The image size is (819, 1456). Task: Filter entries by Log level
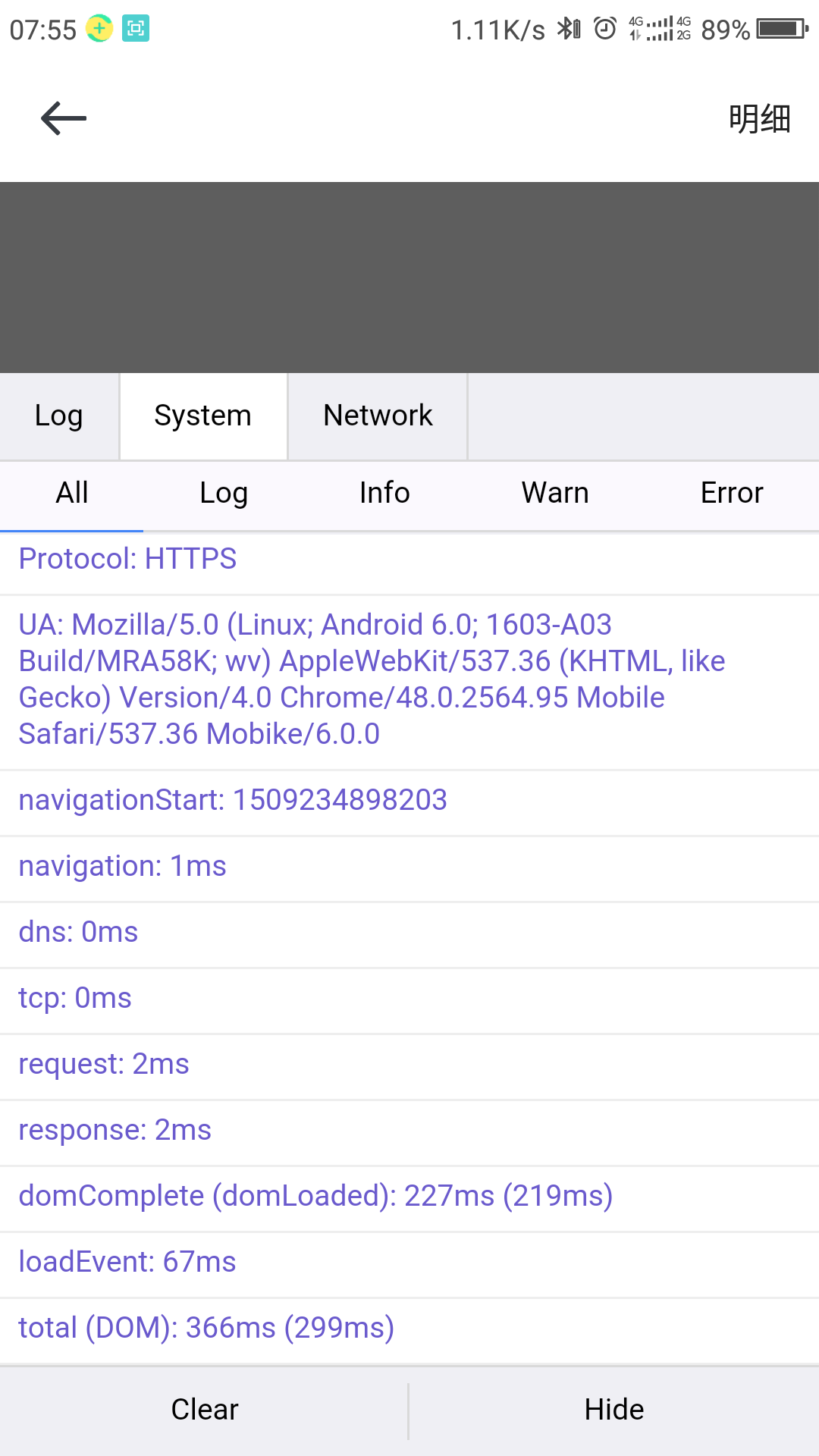[224, 494]
